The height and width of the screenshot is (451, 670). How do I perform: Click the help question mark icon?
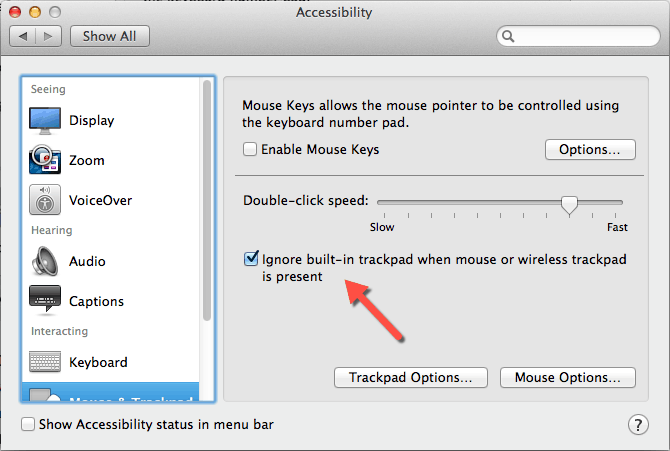pos(638,424)
